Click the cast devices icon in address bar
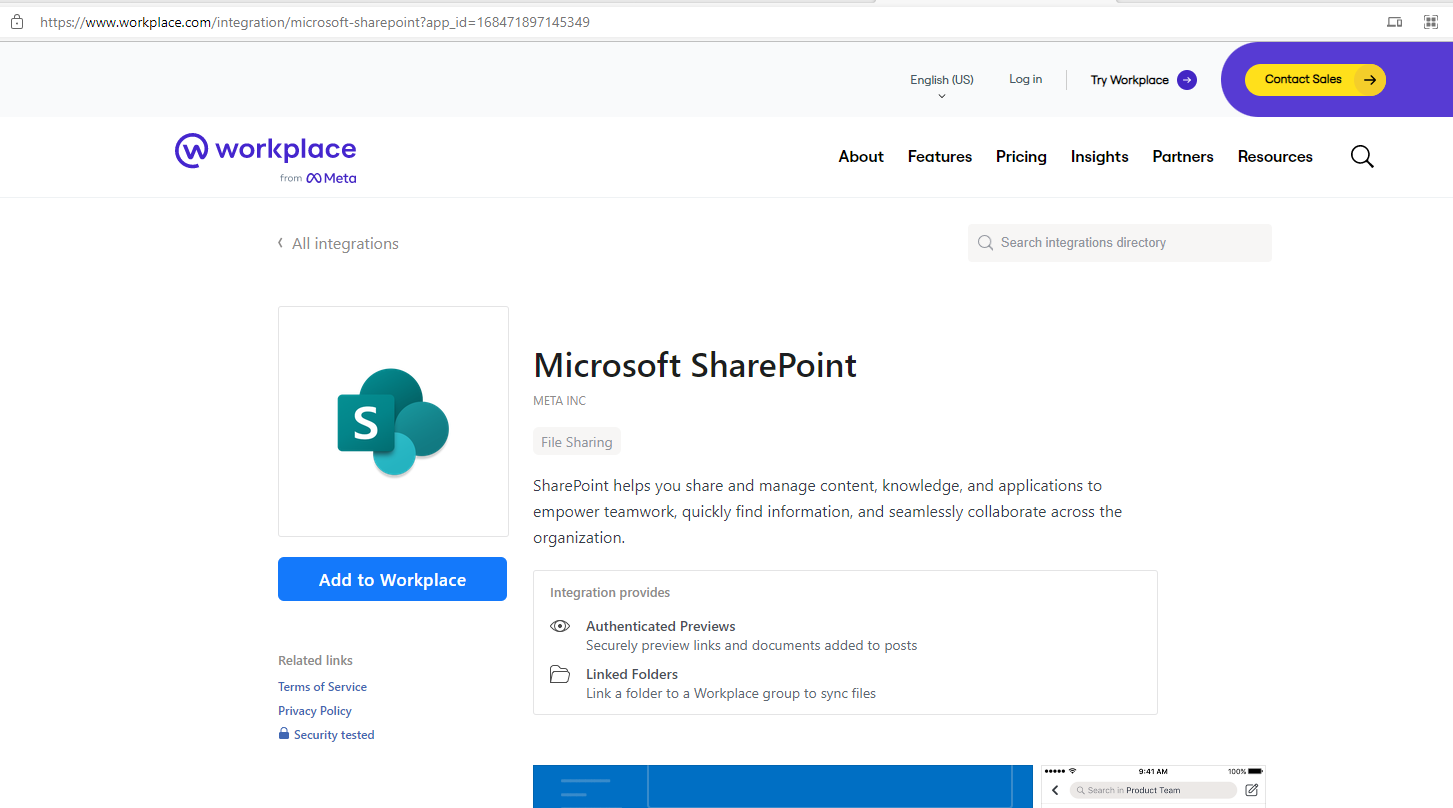Screen dimensions: 1453x808 point(1394,22)
